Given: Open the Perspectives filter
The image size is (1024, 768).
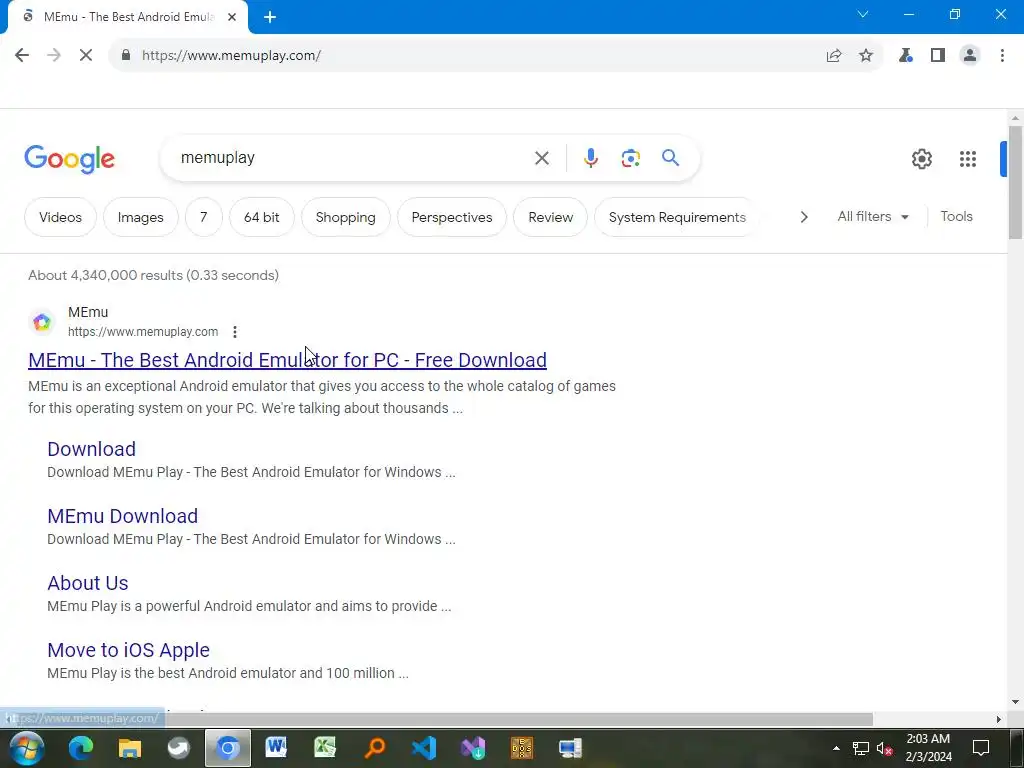Looking at the screenshot, I should coord(452,217).
